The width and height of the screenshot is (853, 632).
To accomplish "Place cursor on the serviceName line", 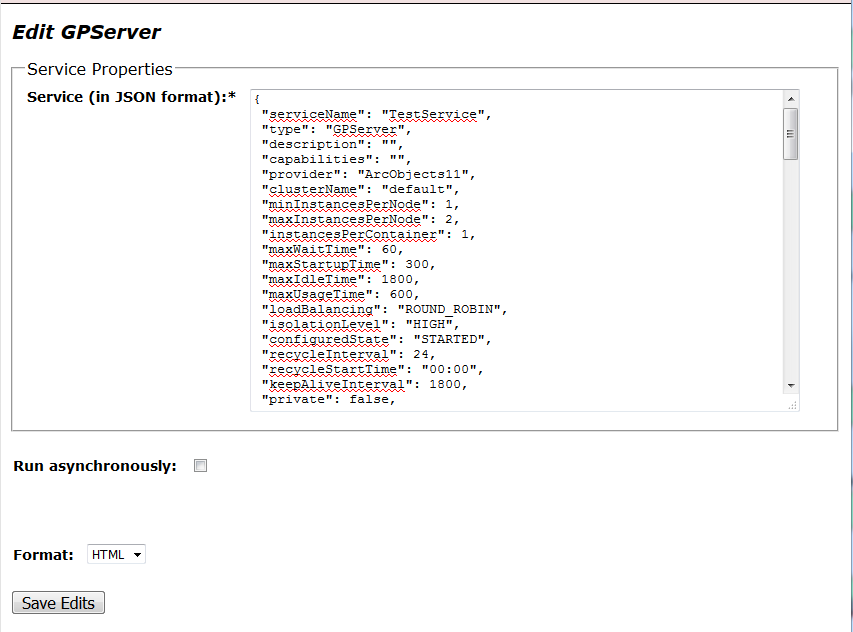I will tap(375, 115).
